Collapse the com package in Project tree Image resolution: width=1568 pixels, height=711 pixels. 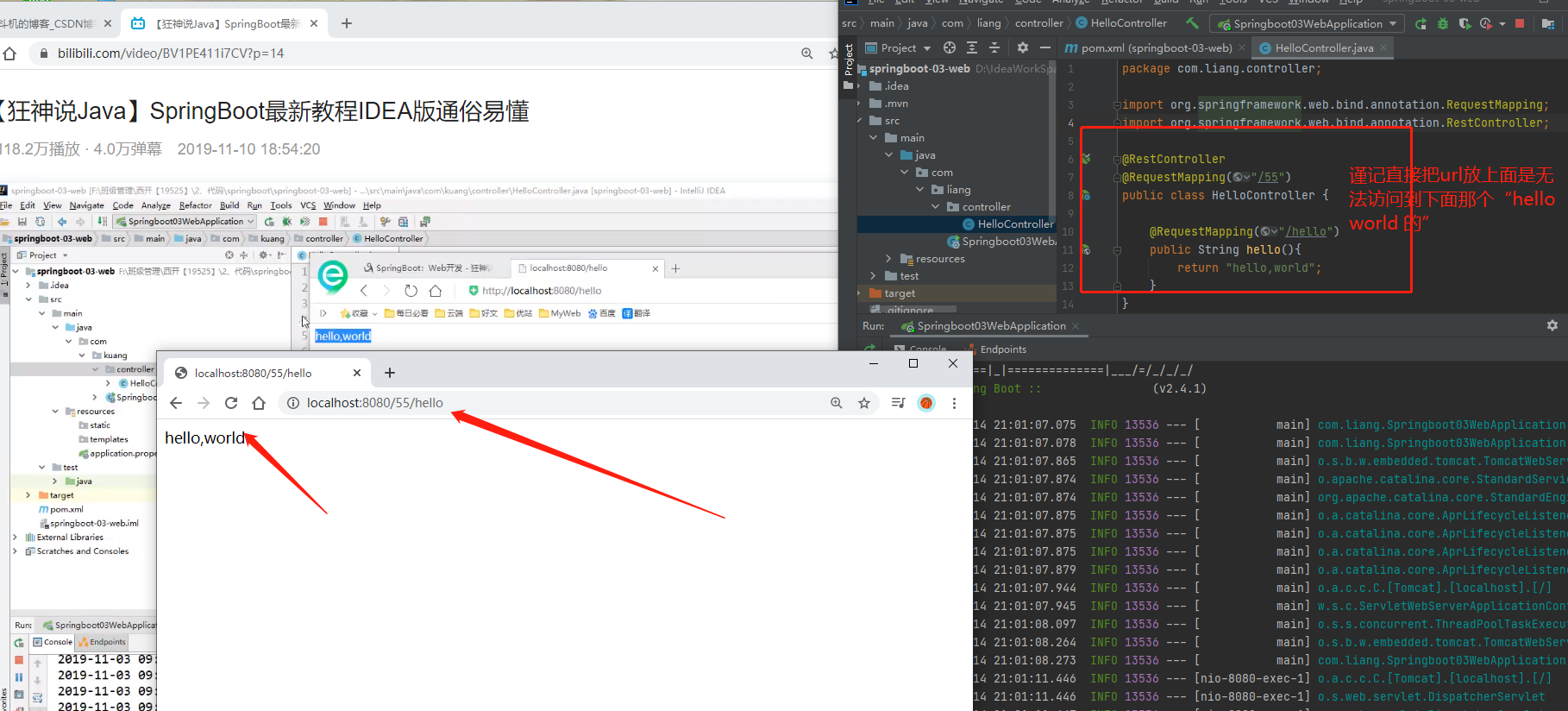(x=905, y=173)
